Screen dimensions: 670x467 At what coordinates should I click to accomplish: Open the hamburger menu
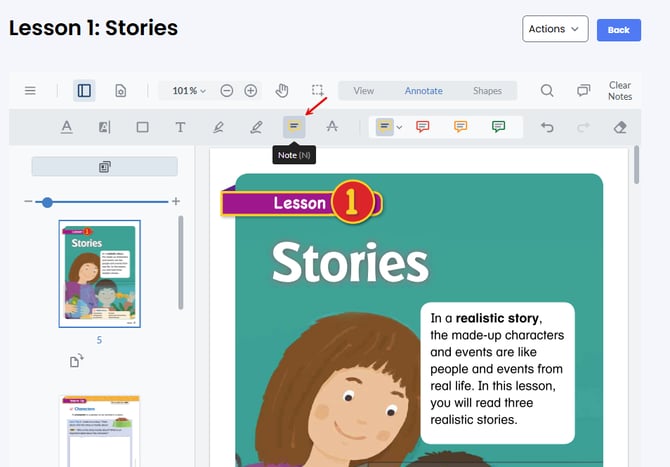pos(30,91)
